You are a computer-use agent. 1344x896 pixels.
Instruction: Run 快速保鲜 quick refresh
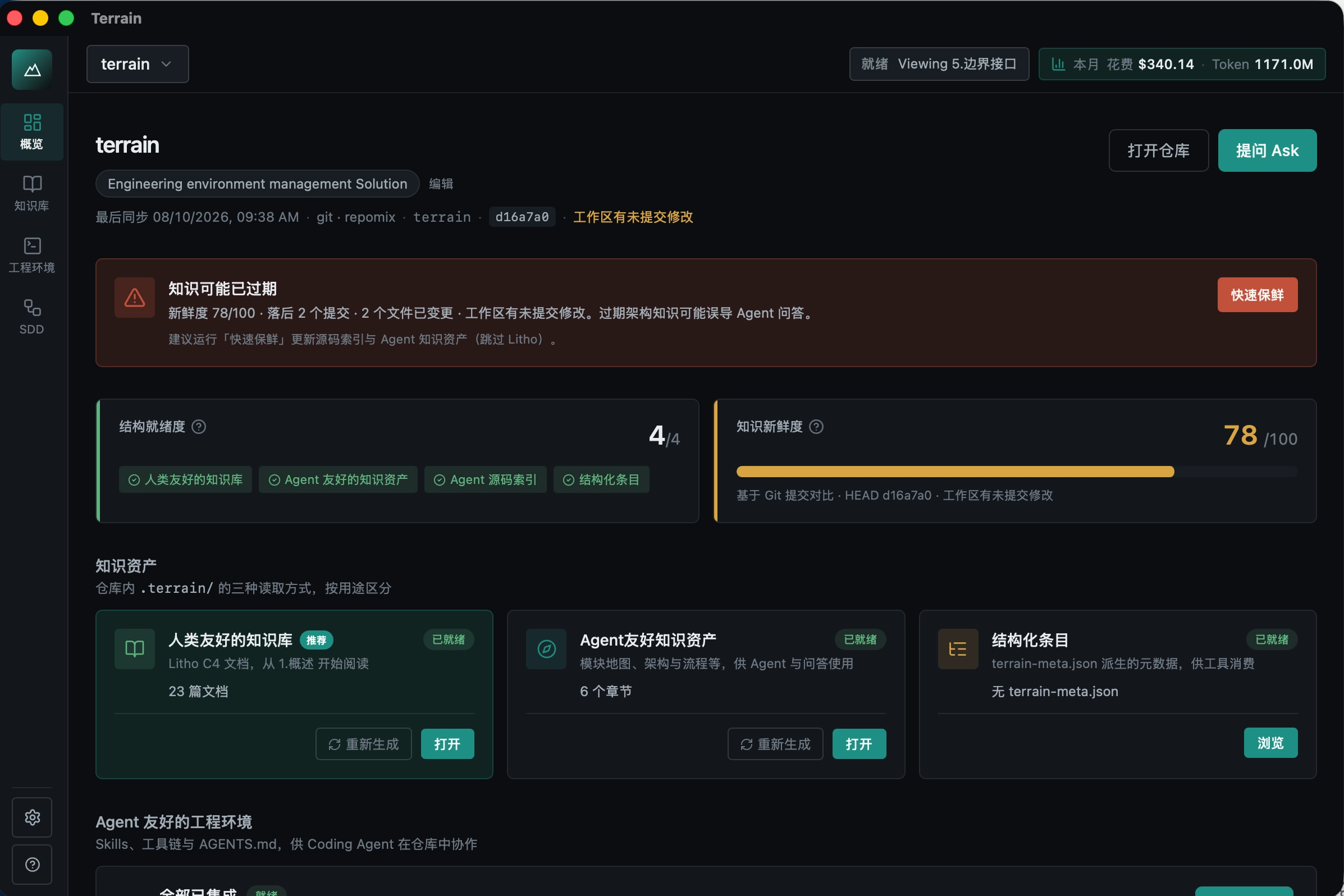(x=1257, y=295)
